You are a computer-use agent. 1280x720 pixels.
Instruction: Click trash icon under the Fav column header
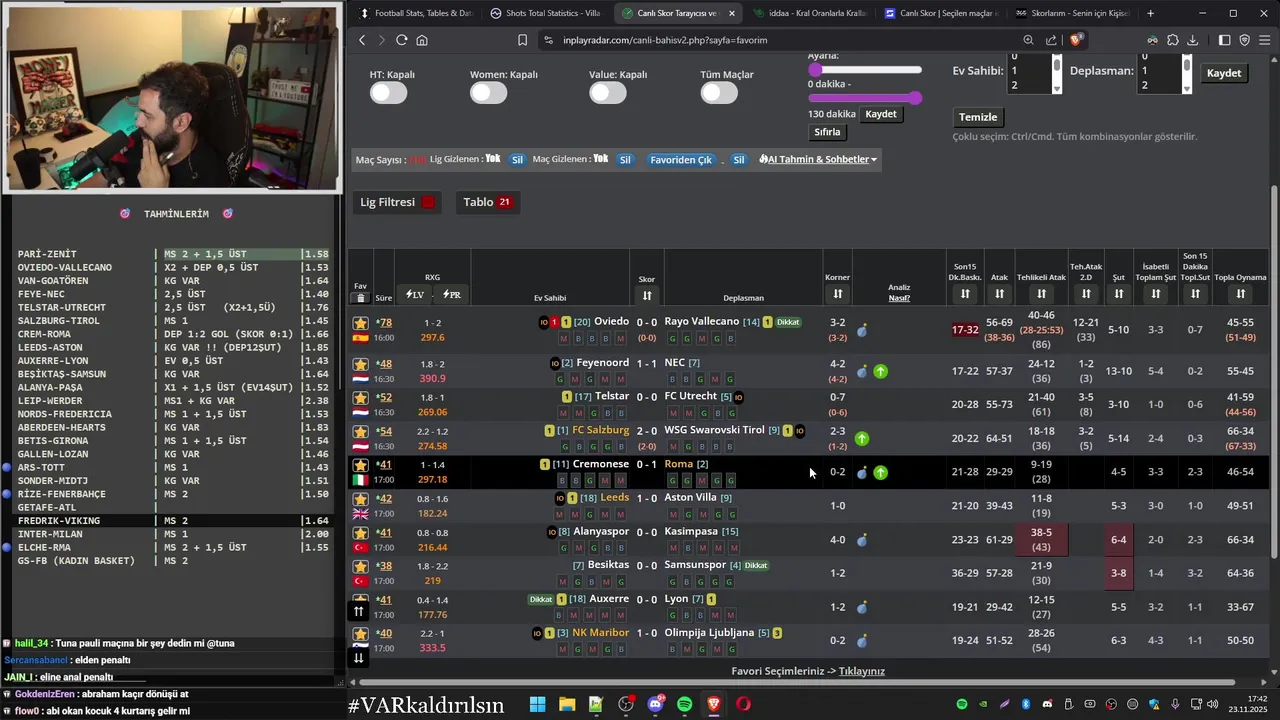[x=361, y=298]
